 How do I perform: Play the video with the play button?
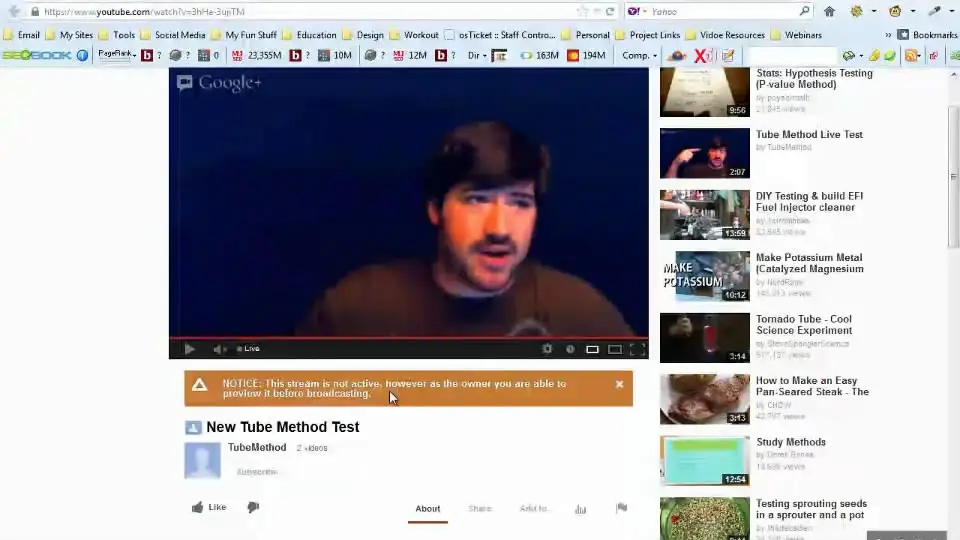(189, 349)
